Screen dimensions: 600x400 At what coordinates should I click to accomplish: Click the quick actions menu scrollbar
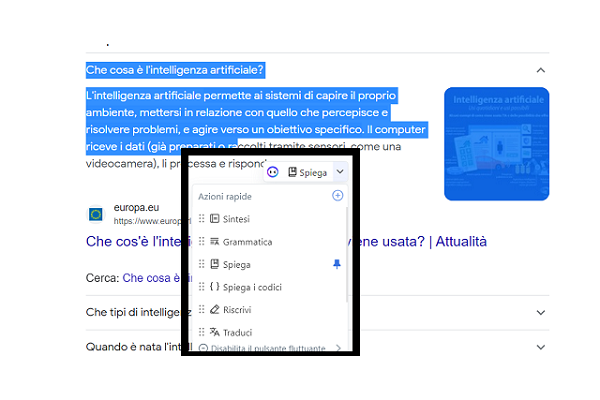click(x=347, y=255)
